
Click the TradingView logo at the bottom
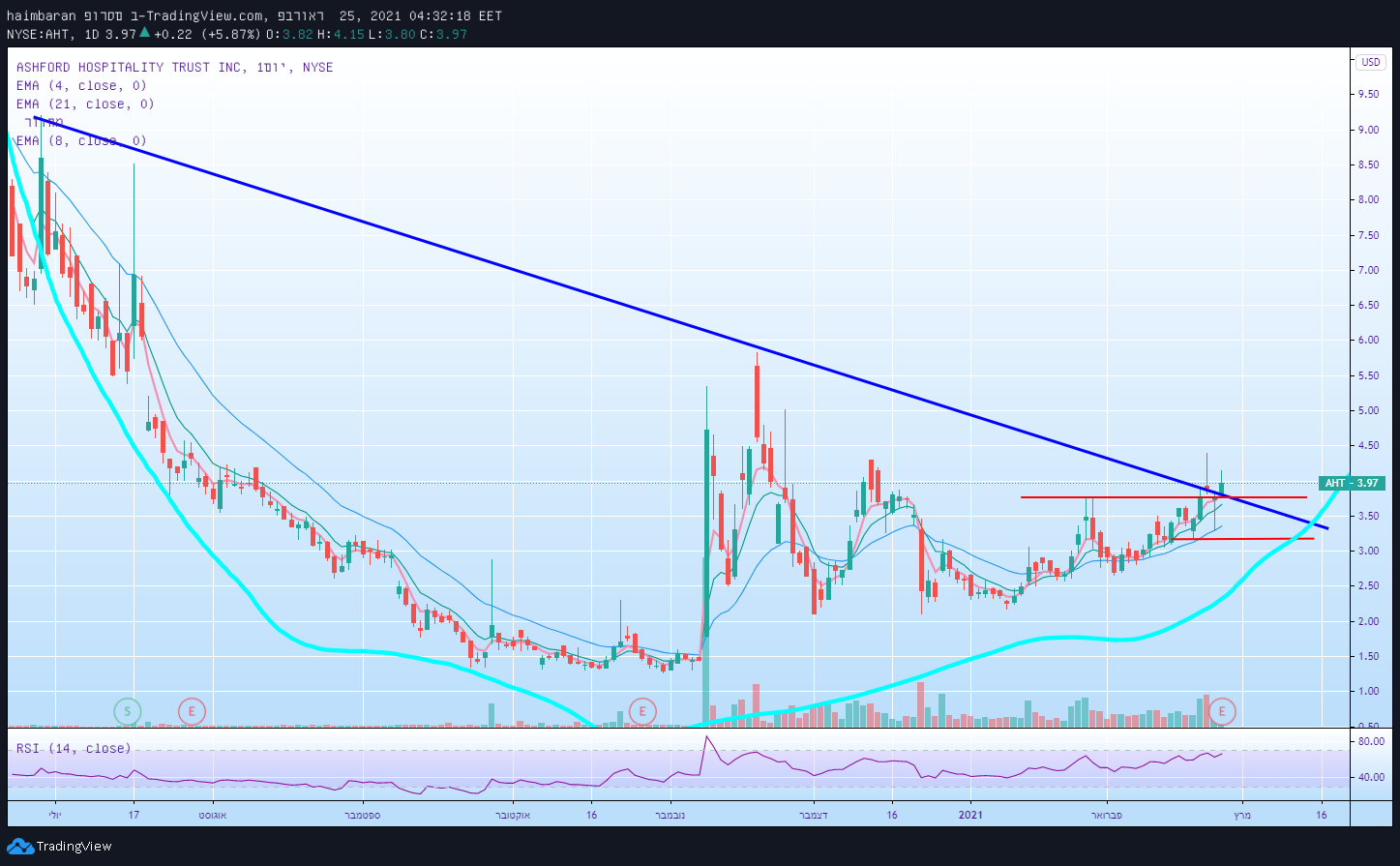tap(59, 847)
